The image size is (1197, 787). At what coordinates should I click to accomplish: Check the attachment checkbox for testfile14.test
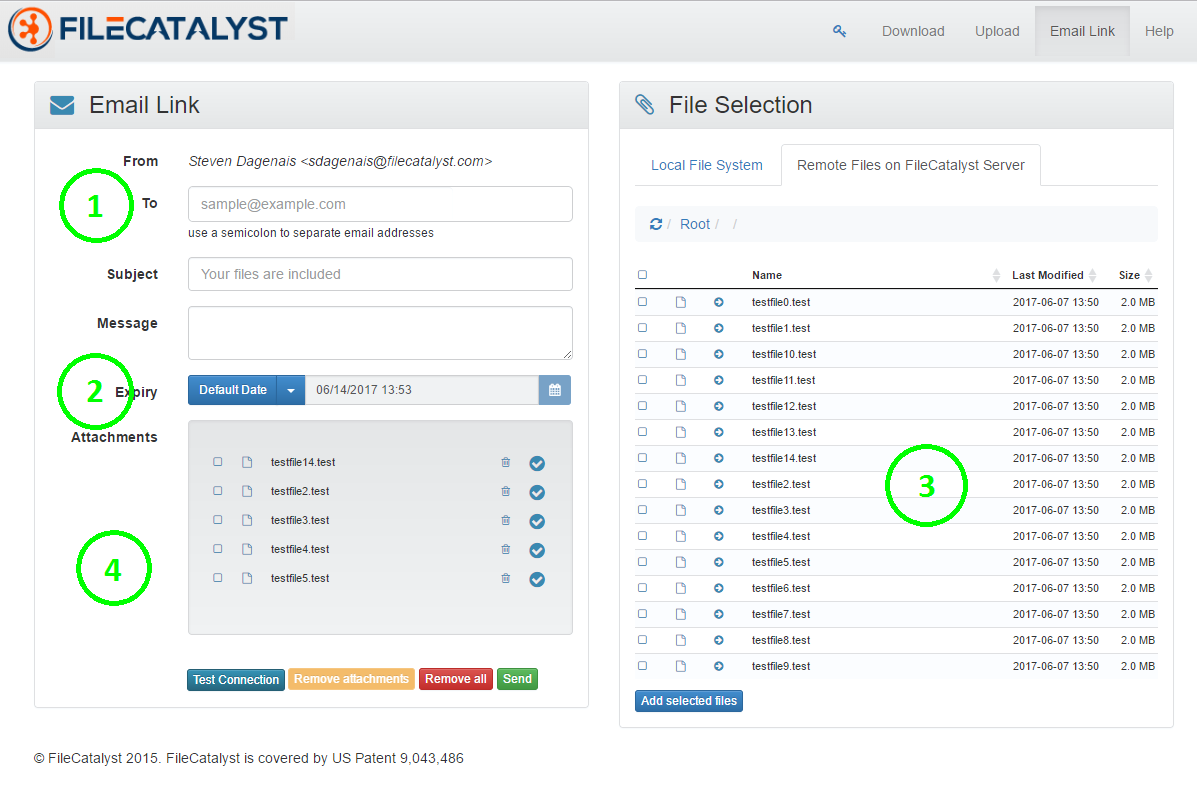pos(218,462)
